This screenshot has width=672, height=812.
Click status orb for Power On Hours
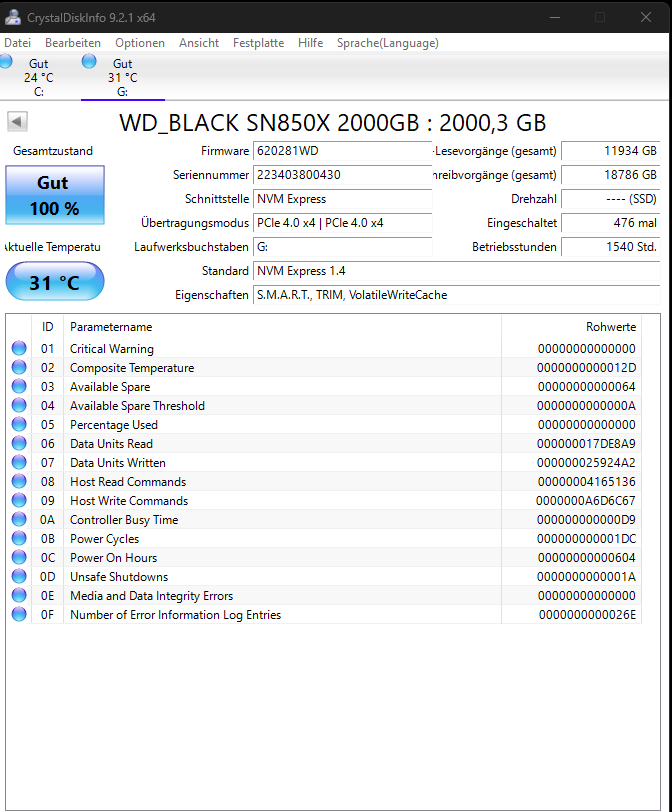19,557
